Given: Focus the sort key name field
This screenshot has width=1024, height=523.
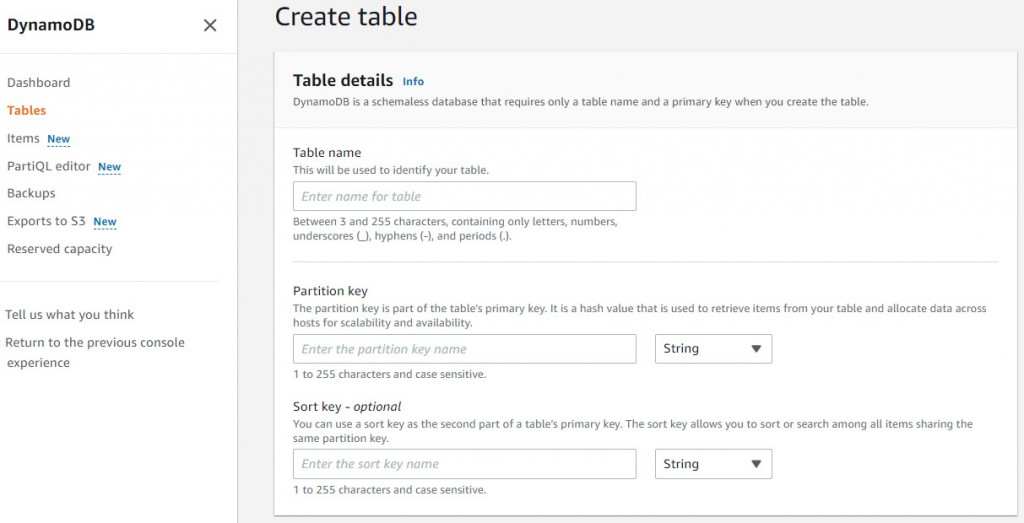Looking at the screenshot, I should (x=464, y=464).
